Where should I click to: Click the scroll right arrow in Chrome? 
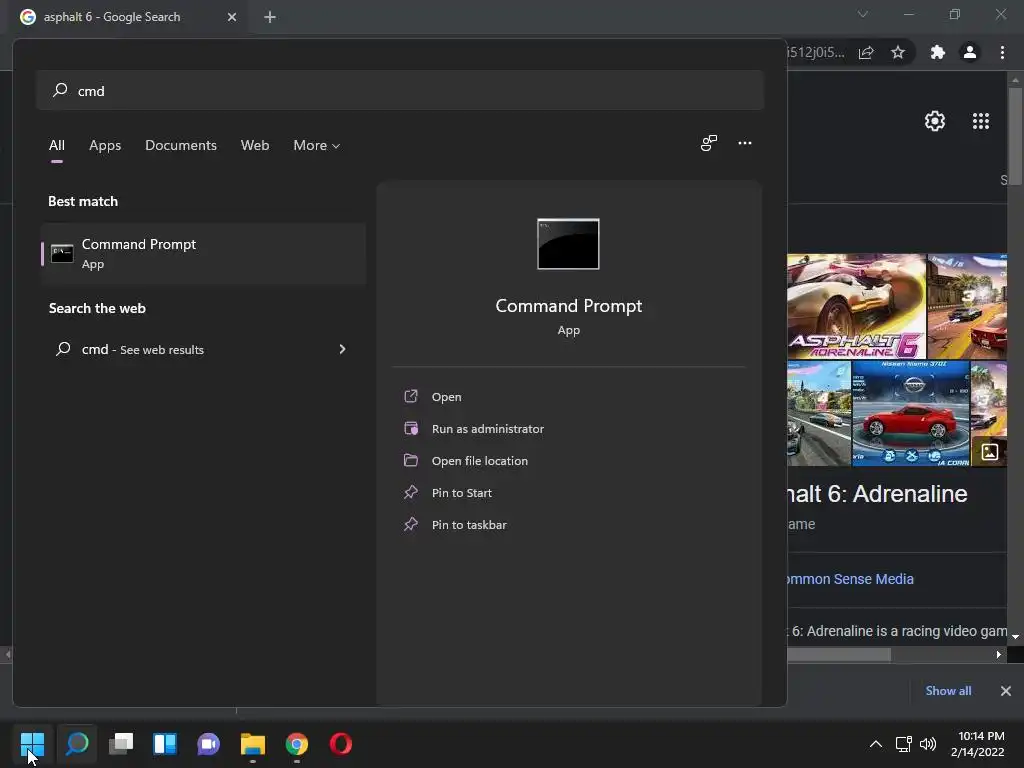coord(999,654)
